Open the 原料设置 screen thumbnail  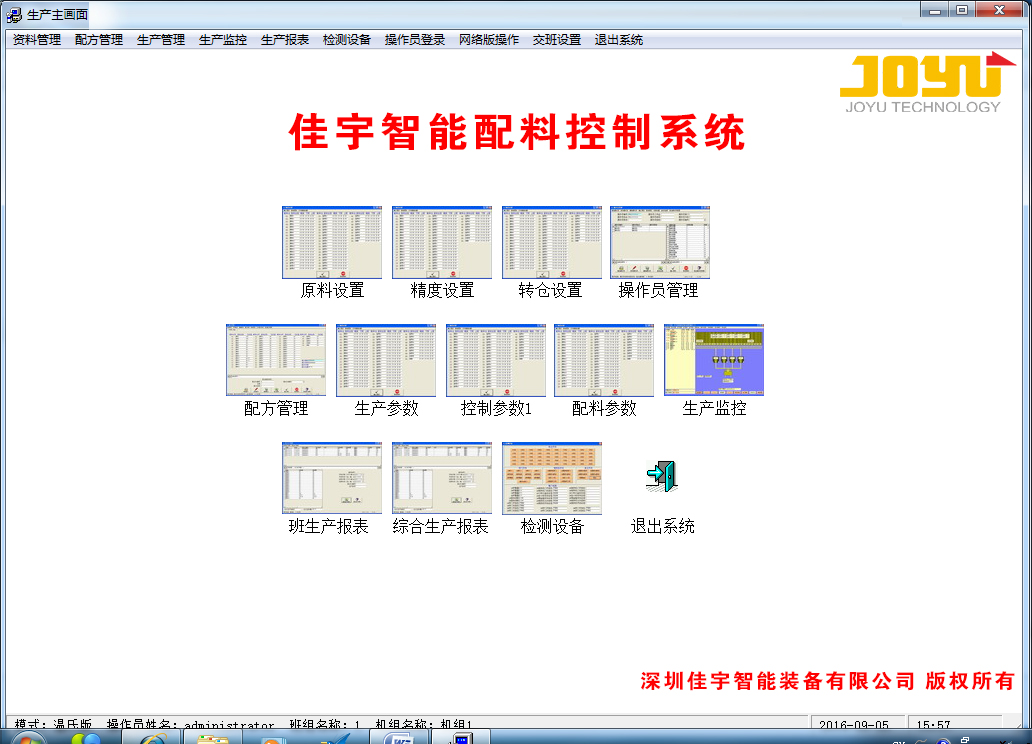[x=332, y=242]
